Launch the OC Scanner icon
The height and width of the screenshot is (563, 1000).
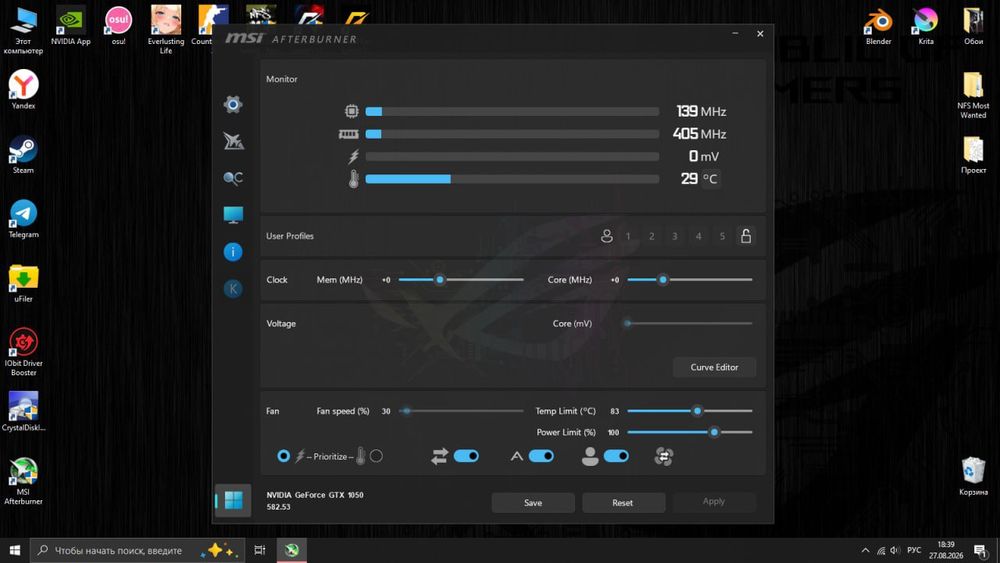coord(233,178)
